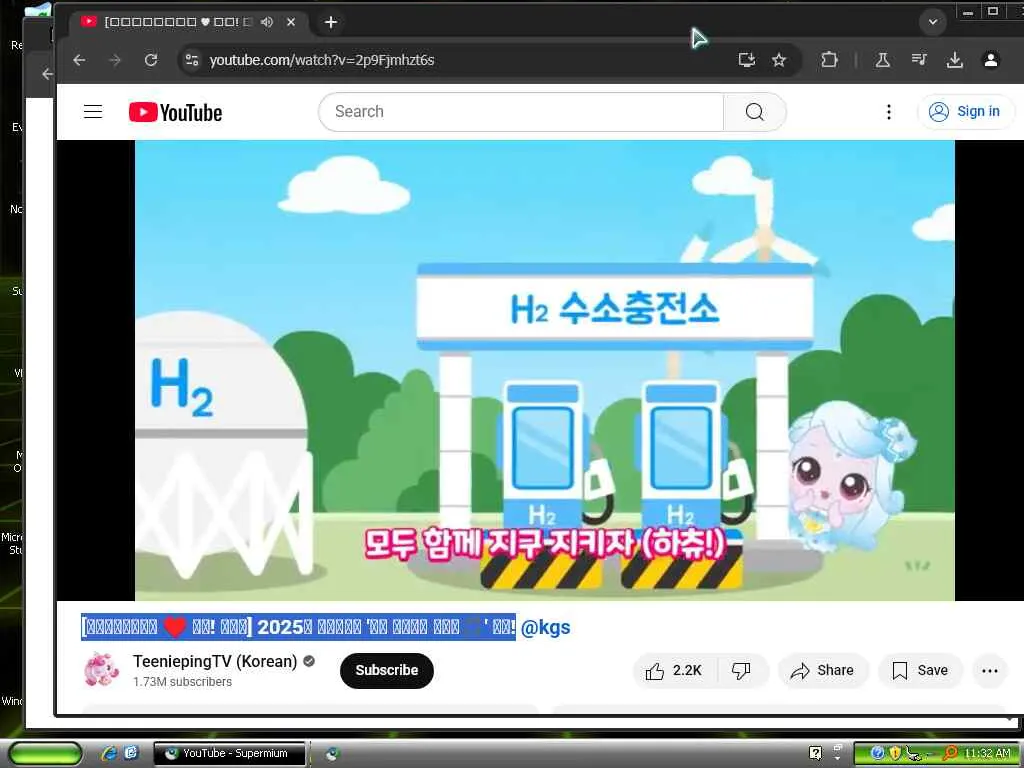
Task: Save the video to a playlist
Action: [x=920, y=671]
